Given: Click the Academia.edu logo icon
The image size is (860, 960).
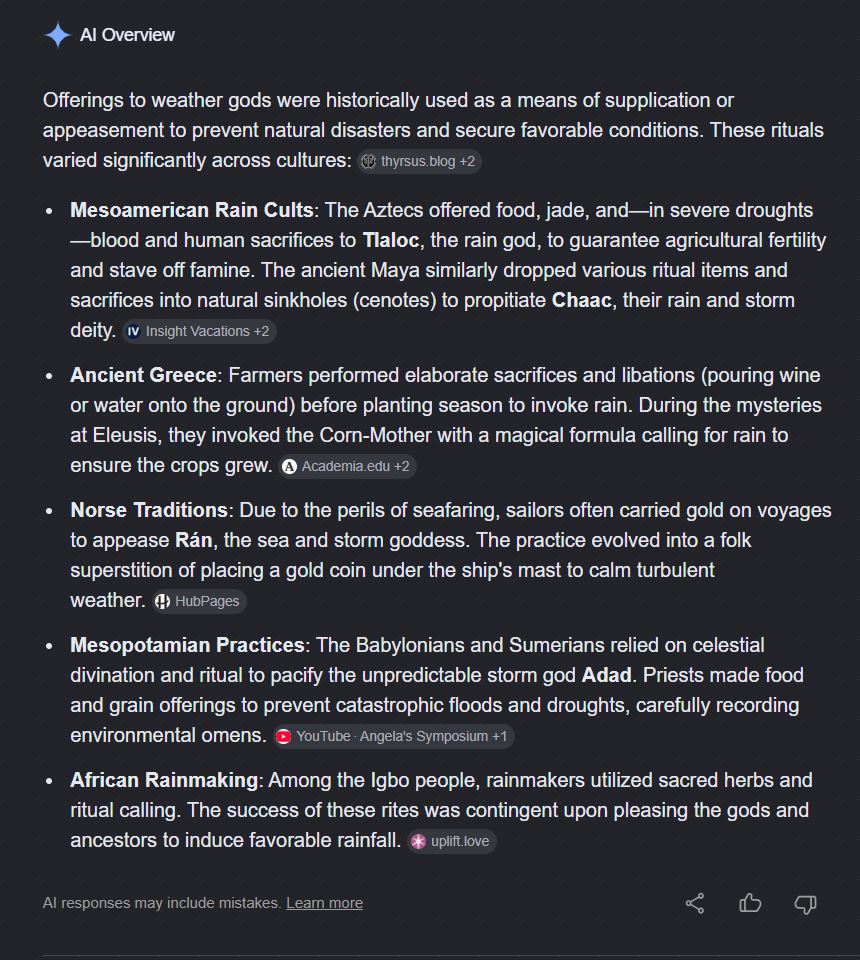Looking at the screenshot, I should [289, 467].
